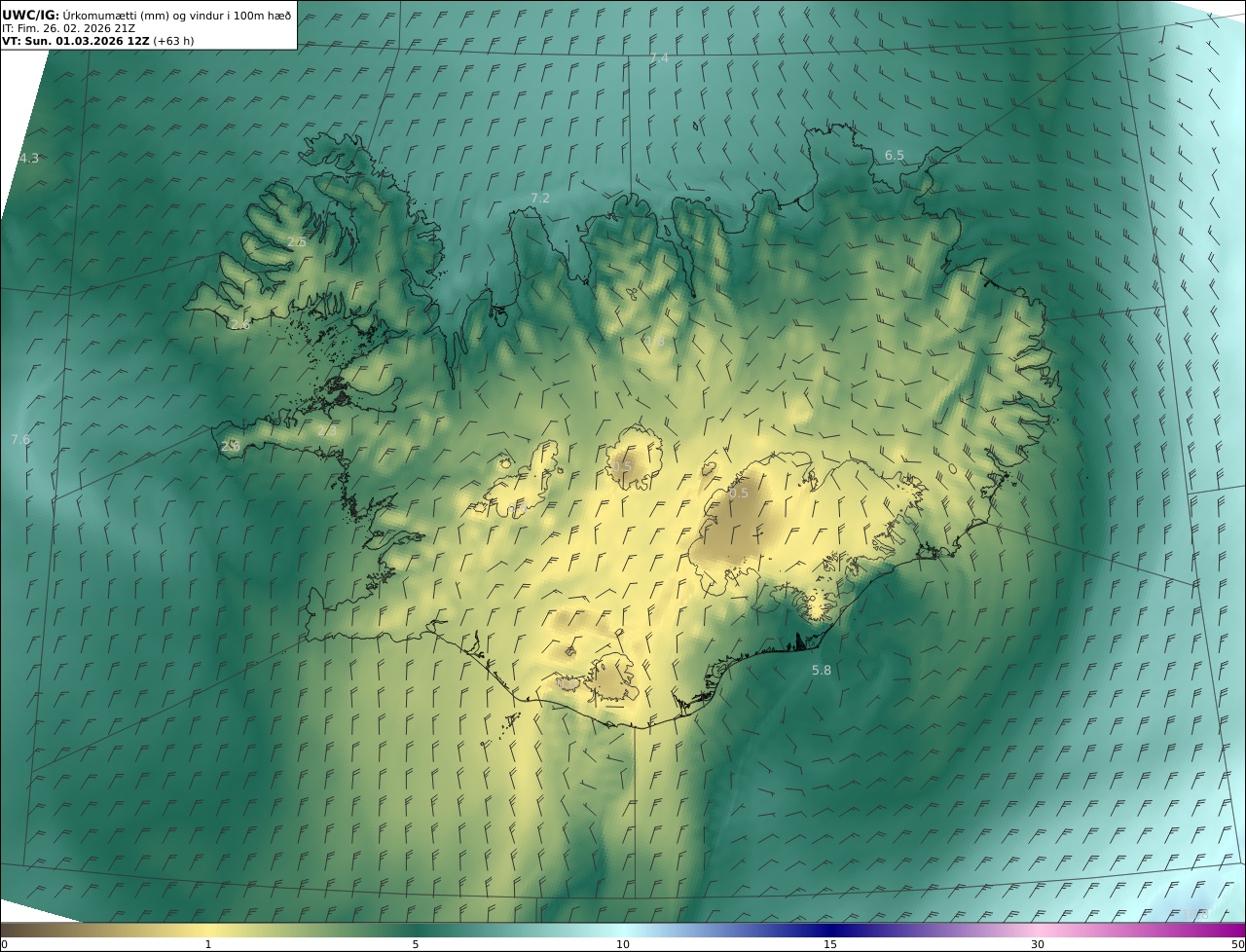
Task: Click the "4.3" value over the northwest ocean
Action: tap(29, 159)
